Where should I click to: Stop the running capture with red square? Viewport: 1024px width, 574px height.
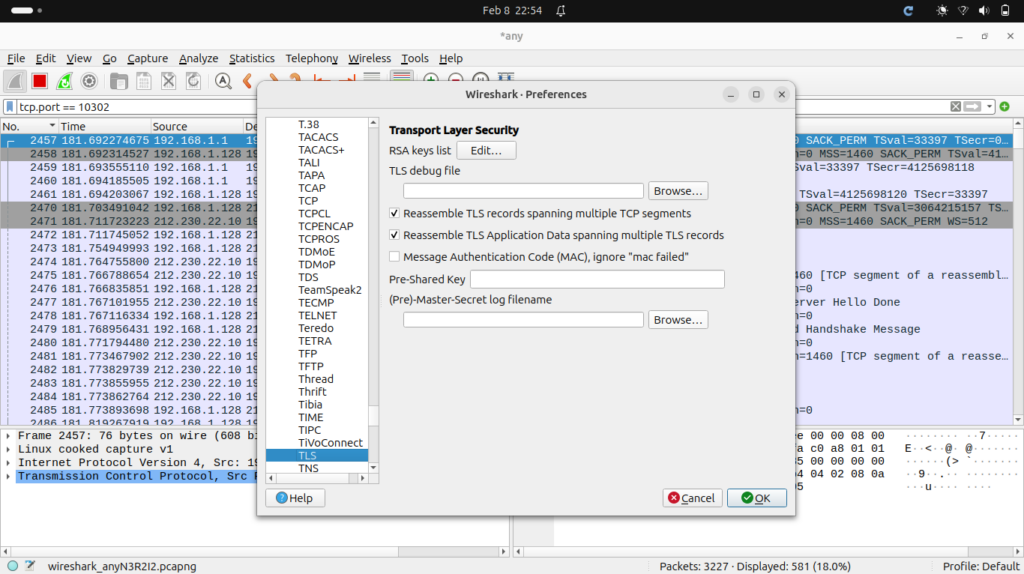click(40, 81)
